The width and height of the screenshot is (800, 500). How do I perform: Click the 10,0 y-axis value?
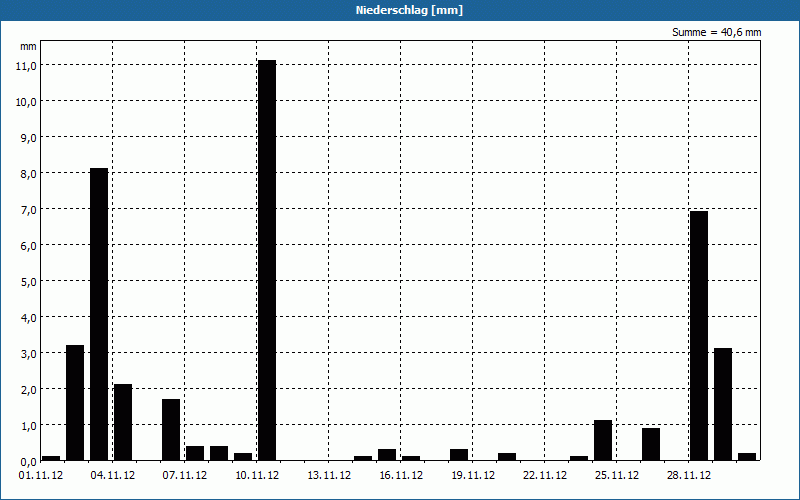tap(26, 101)
